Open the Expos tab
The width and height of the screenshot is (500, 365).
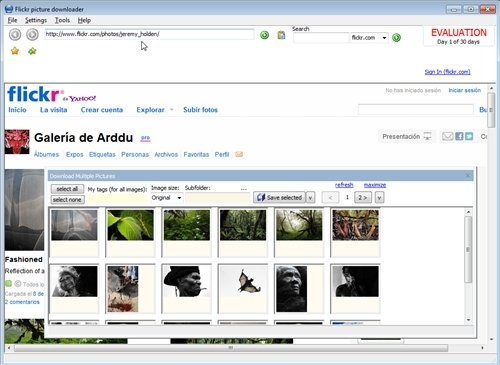(x=75, y=154)
